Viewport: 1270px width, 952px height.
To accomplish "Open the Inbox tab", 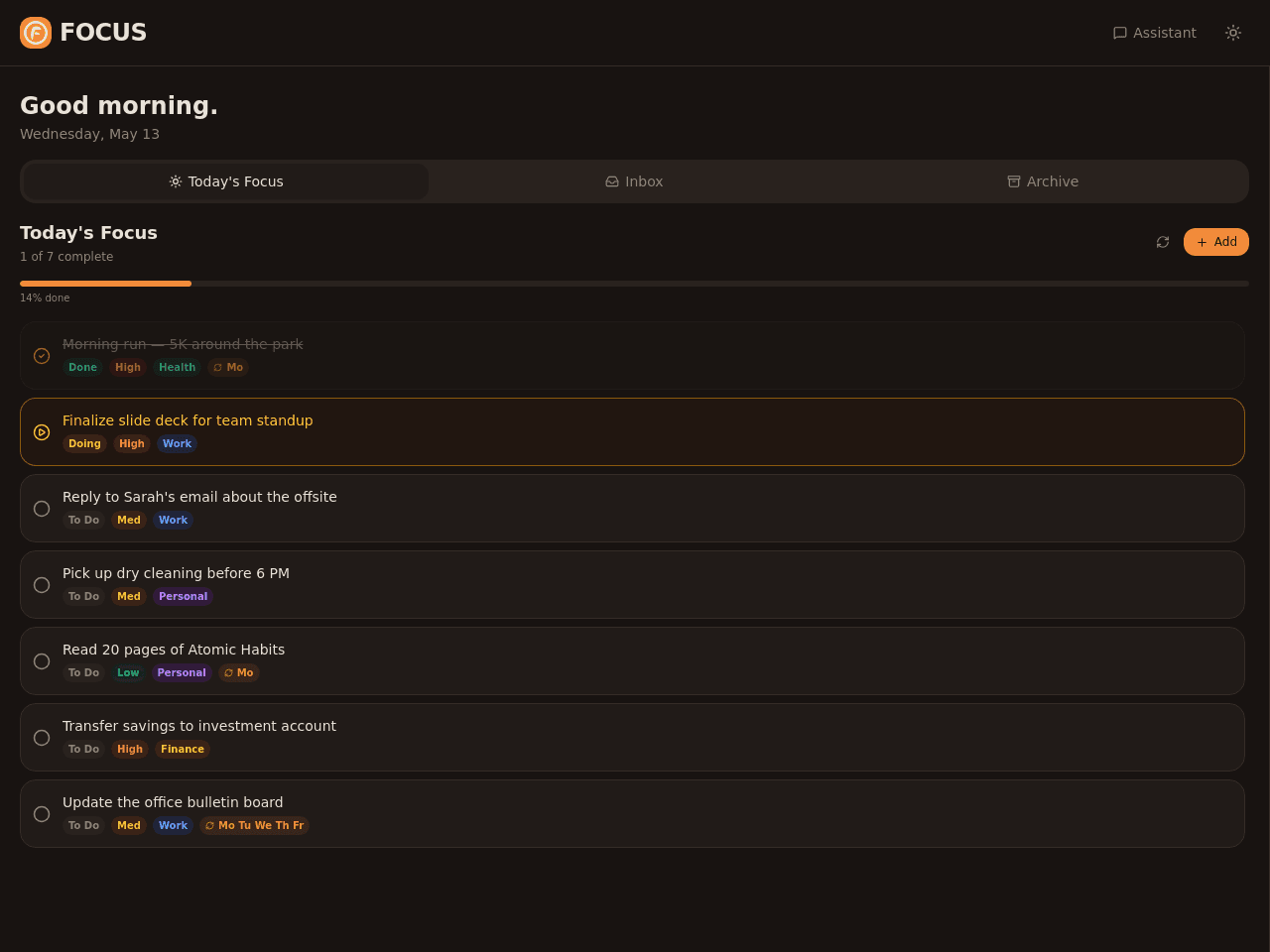I will click(x=634, y=181).
